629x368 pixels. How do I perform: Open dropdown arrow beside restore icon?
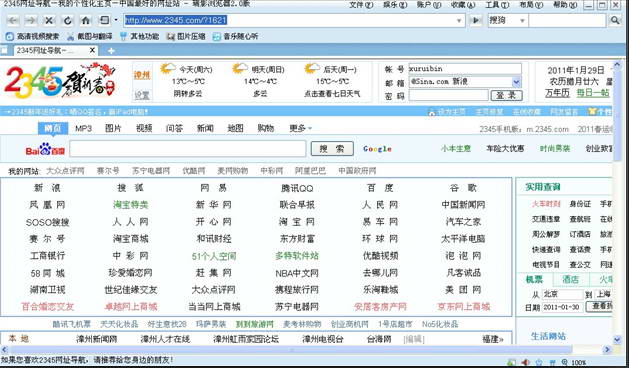[116, 20]
